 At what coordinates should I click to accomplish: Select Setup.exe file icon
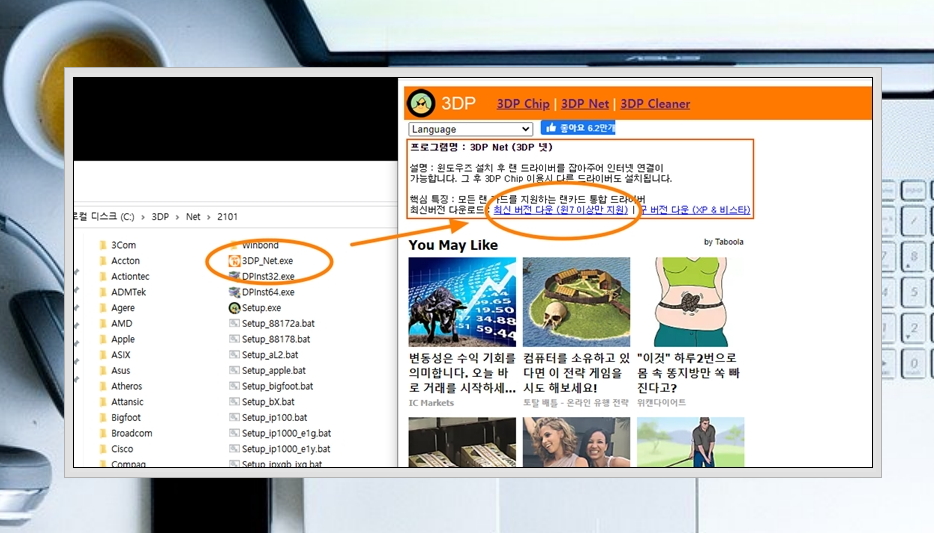click(234, 308)
